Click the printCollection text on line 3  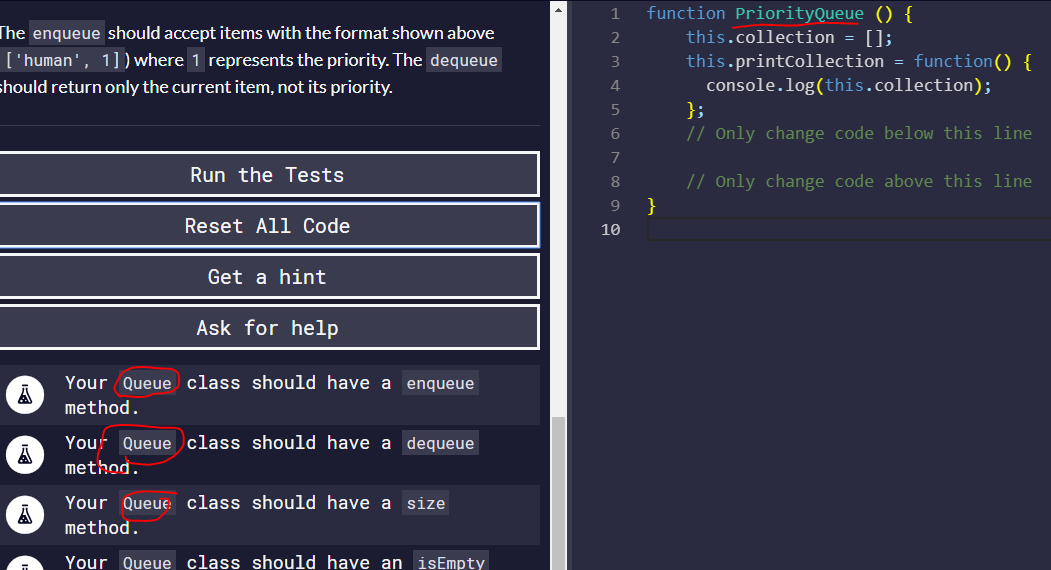pos(810,61)
